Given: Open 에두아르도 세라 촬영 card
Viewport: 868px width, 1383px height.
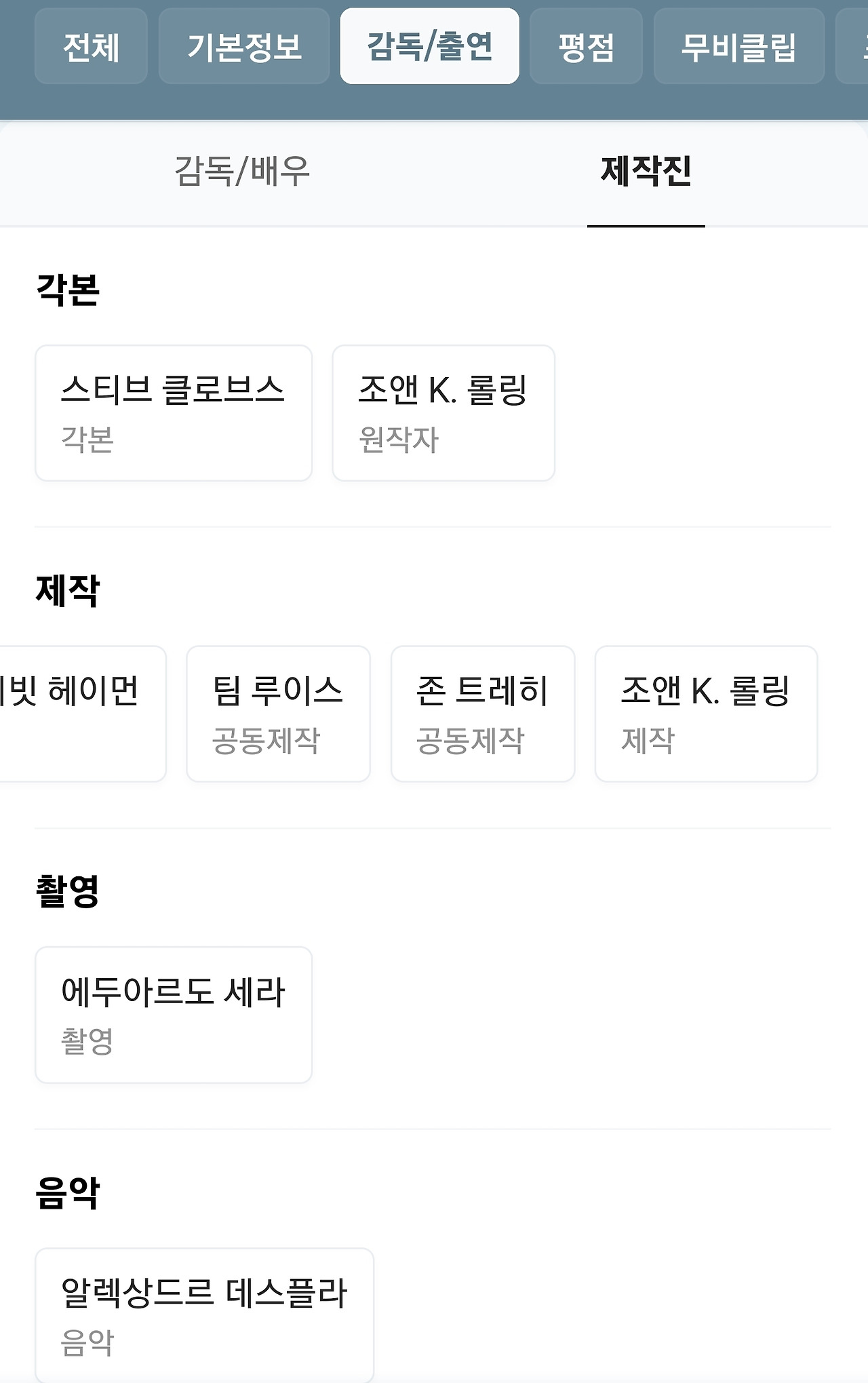Looking at the screenshot, I should 174,1015.
